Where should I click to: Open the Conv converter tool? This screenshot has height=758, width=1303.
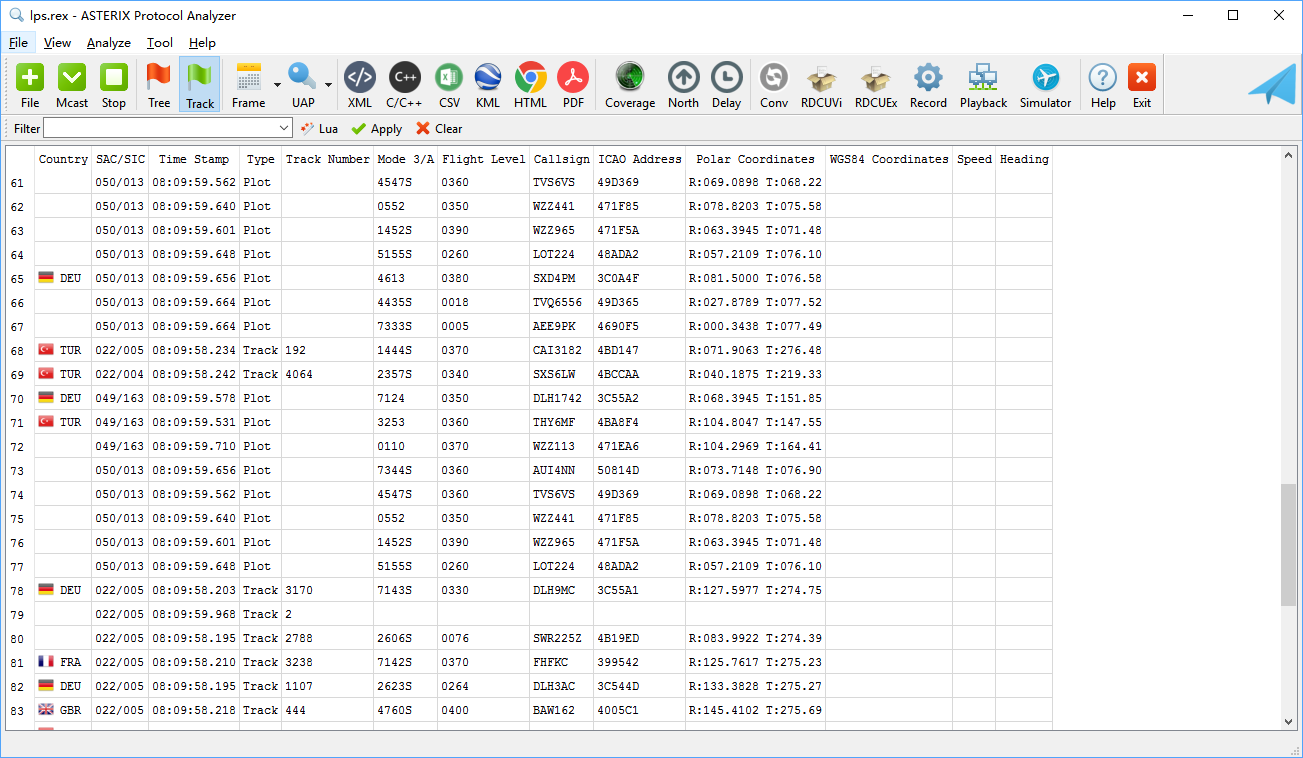(x=774, y=85)
